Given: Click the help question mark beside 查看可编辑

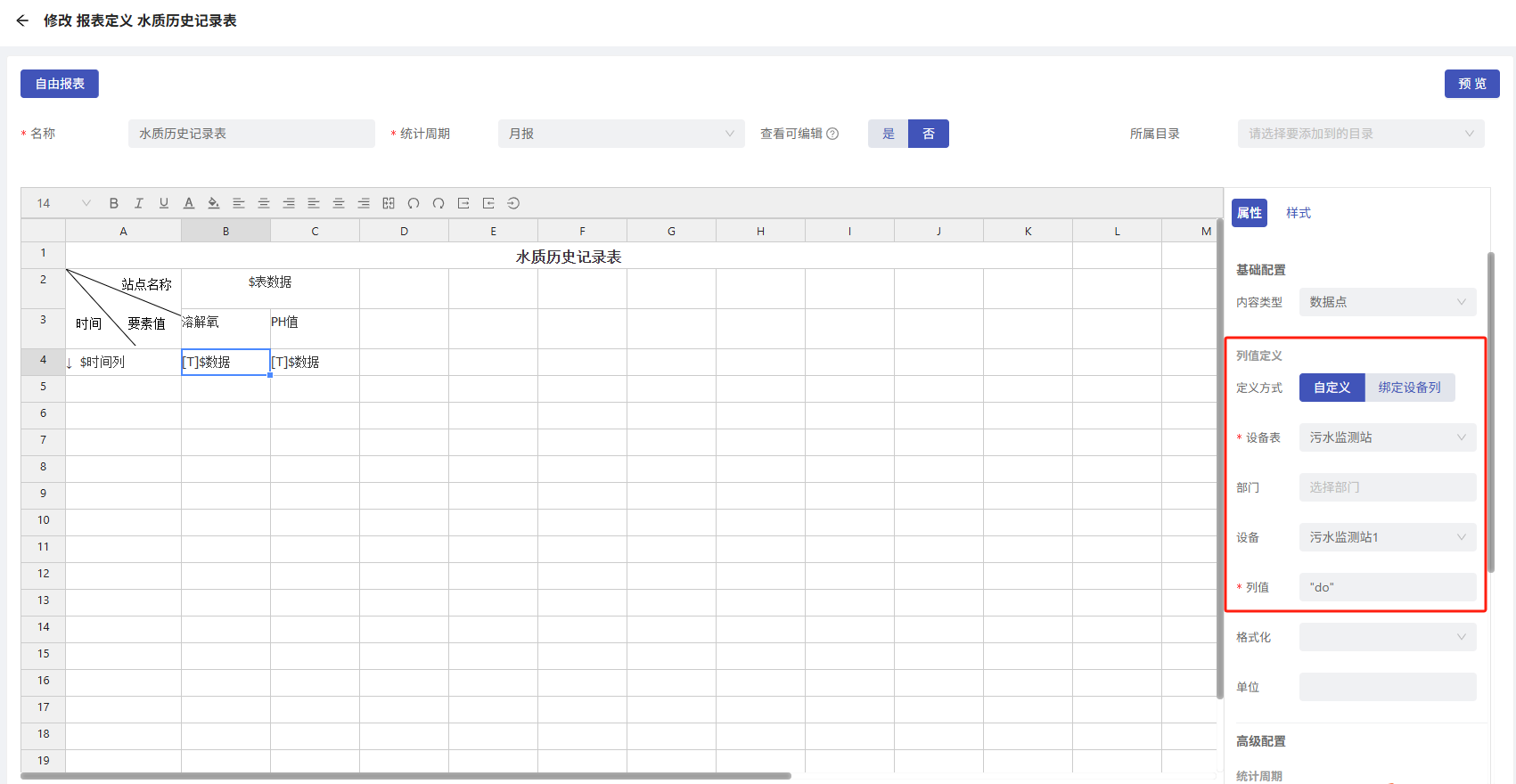Looking at the screenshot, I should (x=832, y=134).
